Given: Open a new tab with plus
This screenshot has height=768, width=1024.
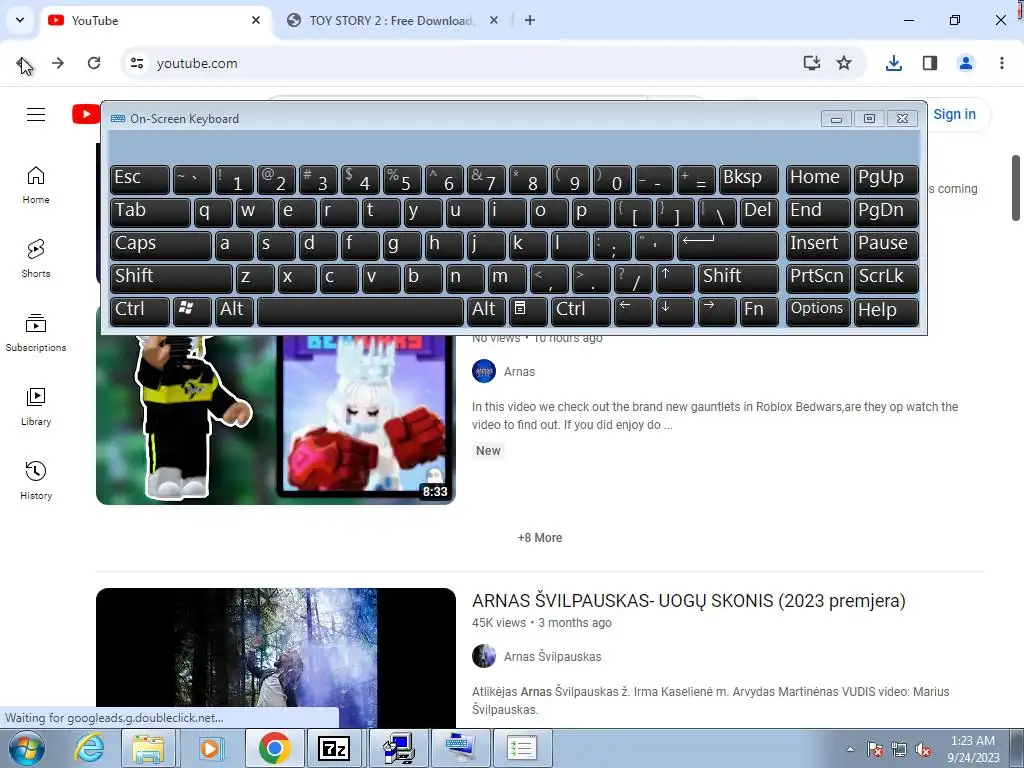Looking at the screenshot, I should point(530,20).
